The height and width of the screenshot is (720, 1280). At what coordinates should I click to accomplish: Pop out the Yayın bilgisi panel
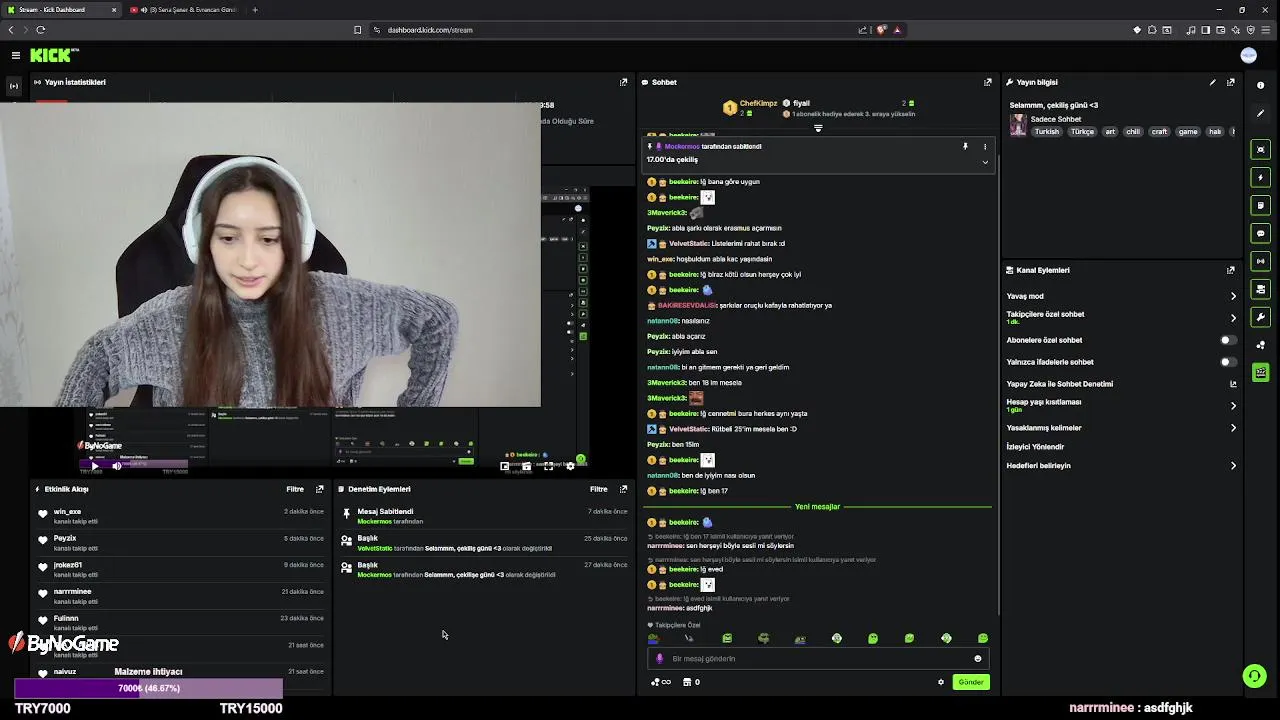tap(1231, 82)
